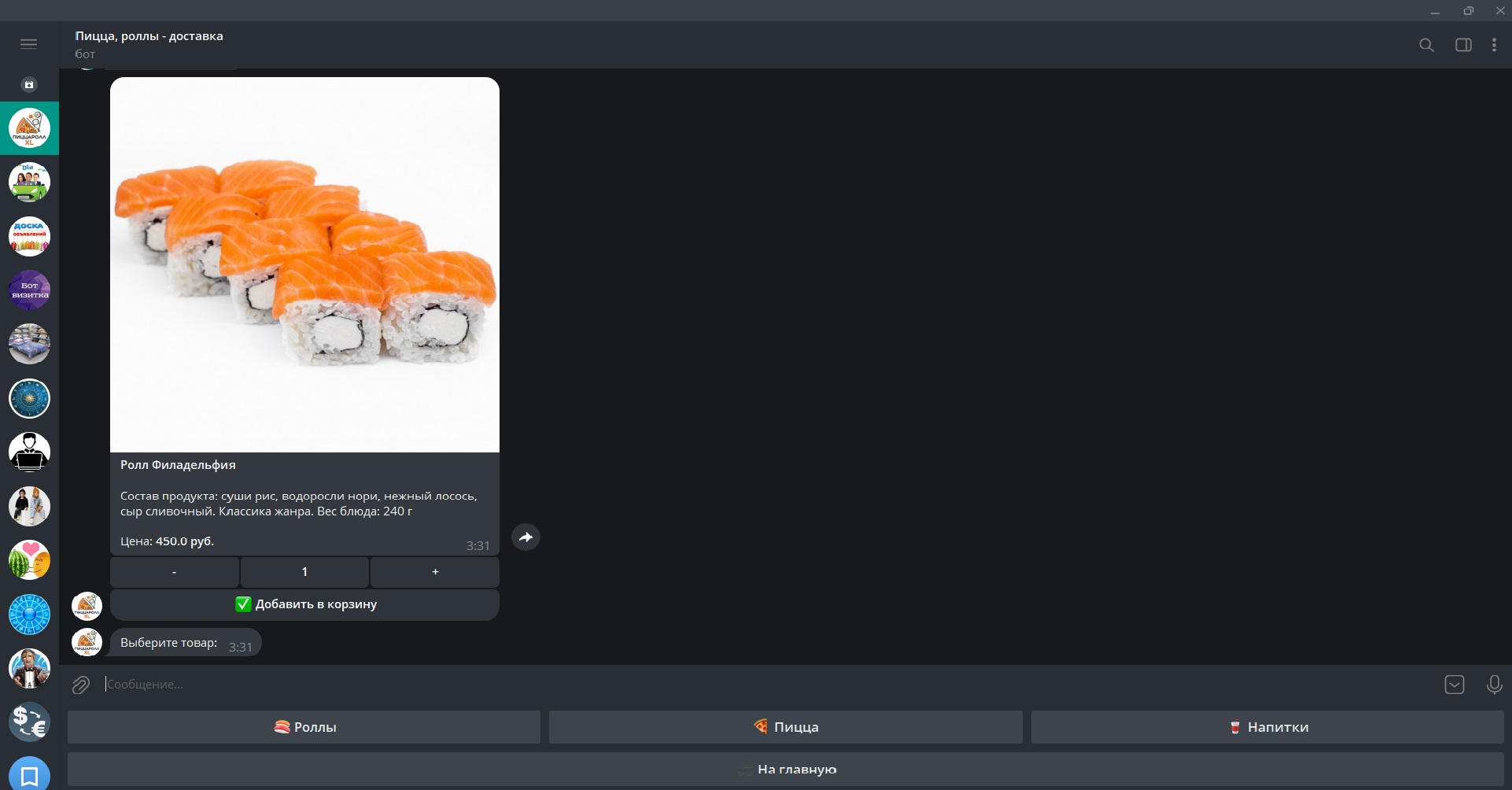Image resolution: width=1512 pixels, height=790 pixels.
Task: Decrease quantity with the minus button
Action: [175, 572]
